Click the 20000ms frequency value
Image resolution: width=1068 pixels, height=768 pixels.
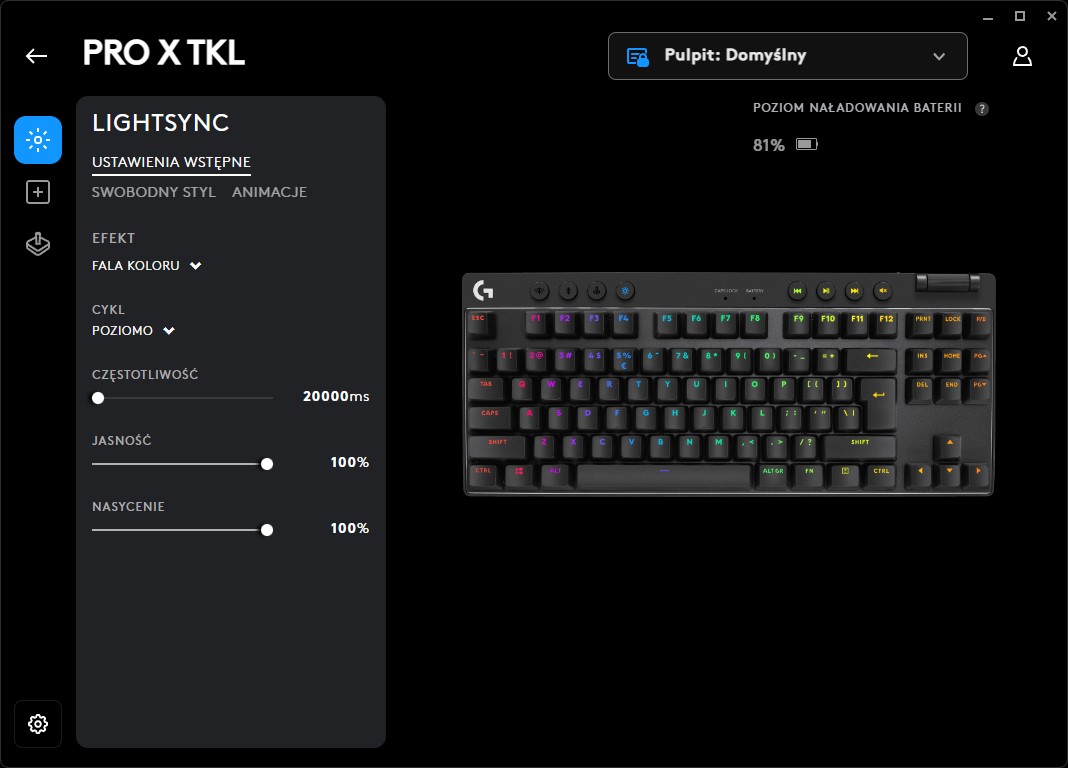(x=336, y=396)
